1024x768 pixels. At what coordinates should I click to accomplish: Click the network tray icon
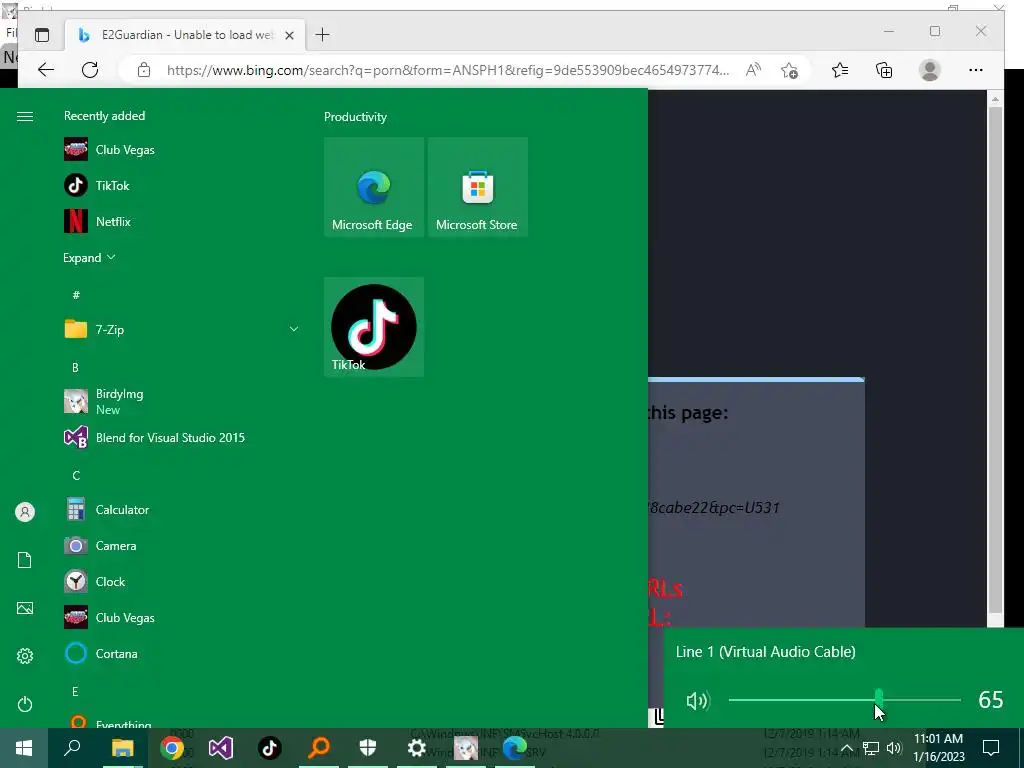click(871, 748)
